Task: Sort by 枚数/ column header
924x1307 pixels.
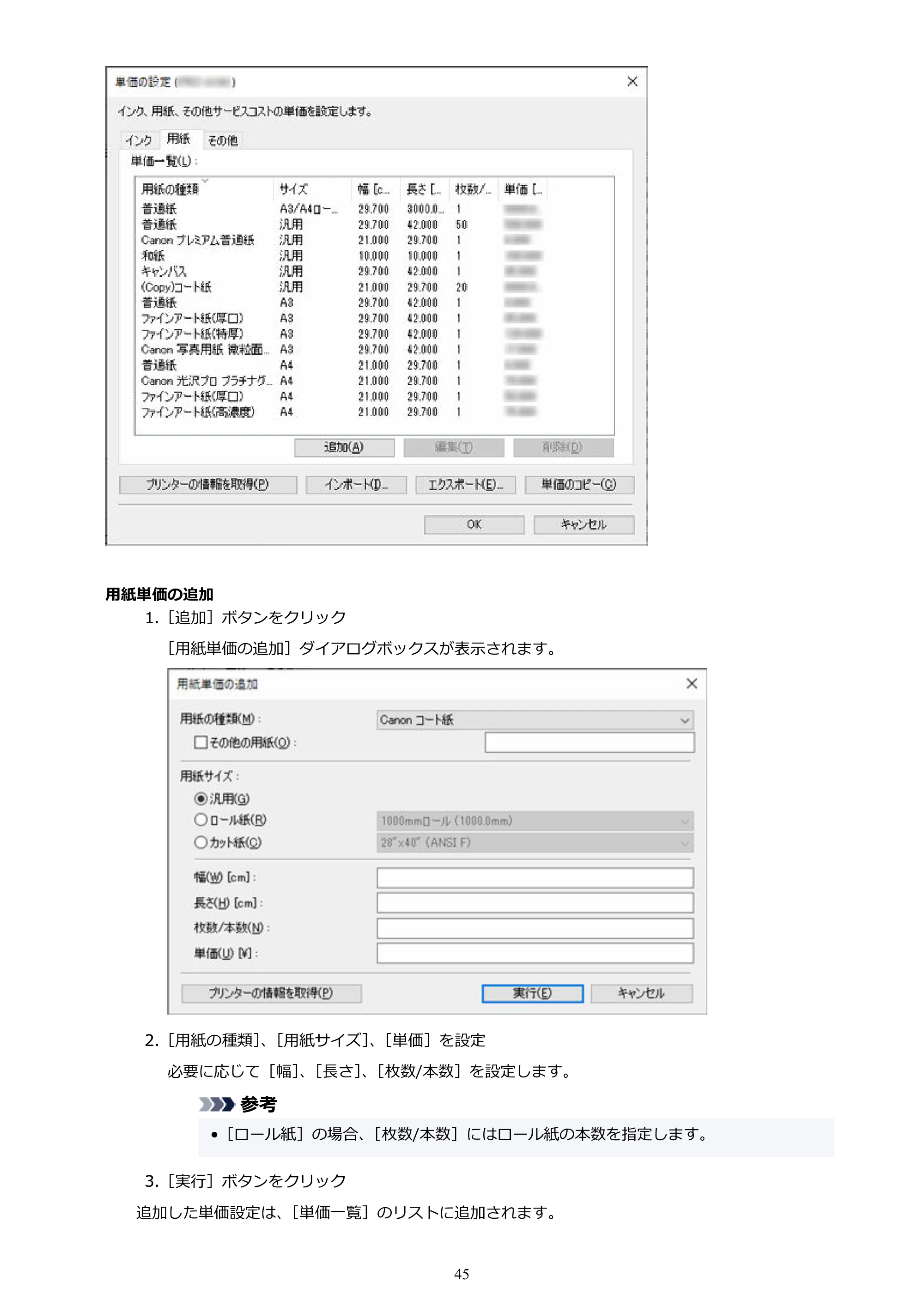Action: click(x=474, y=189)
